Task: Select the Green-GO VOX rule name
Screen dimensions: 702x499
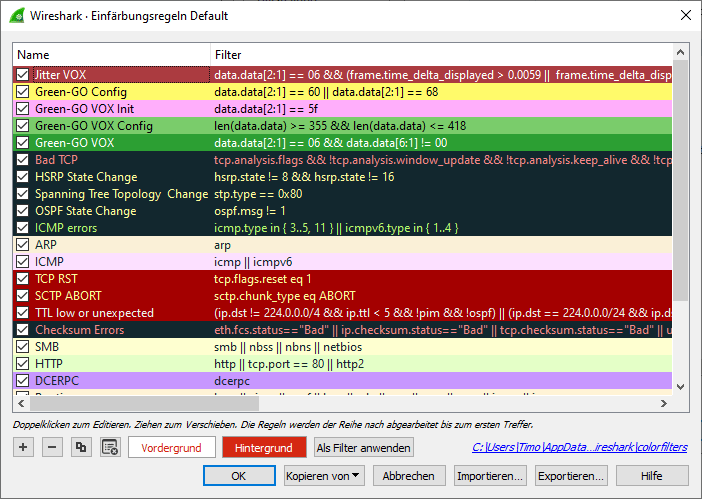Action: [x=74, y=143]
